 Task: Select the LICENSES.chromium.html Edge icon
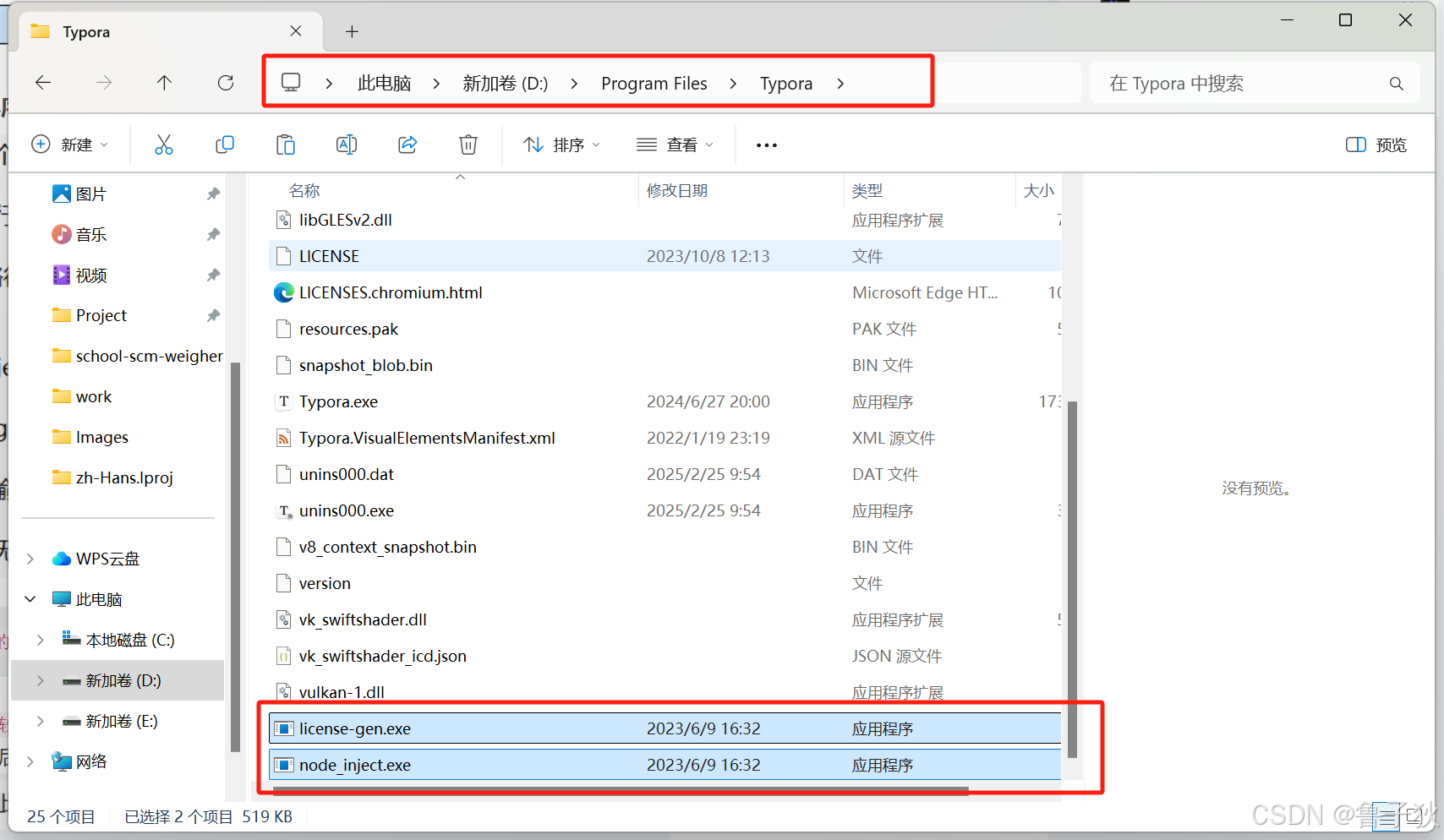pos(284,292)
